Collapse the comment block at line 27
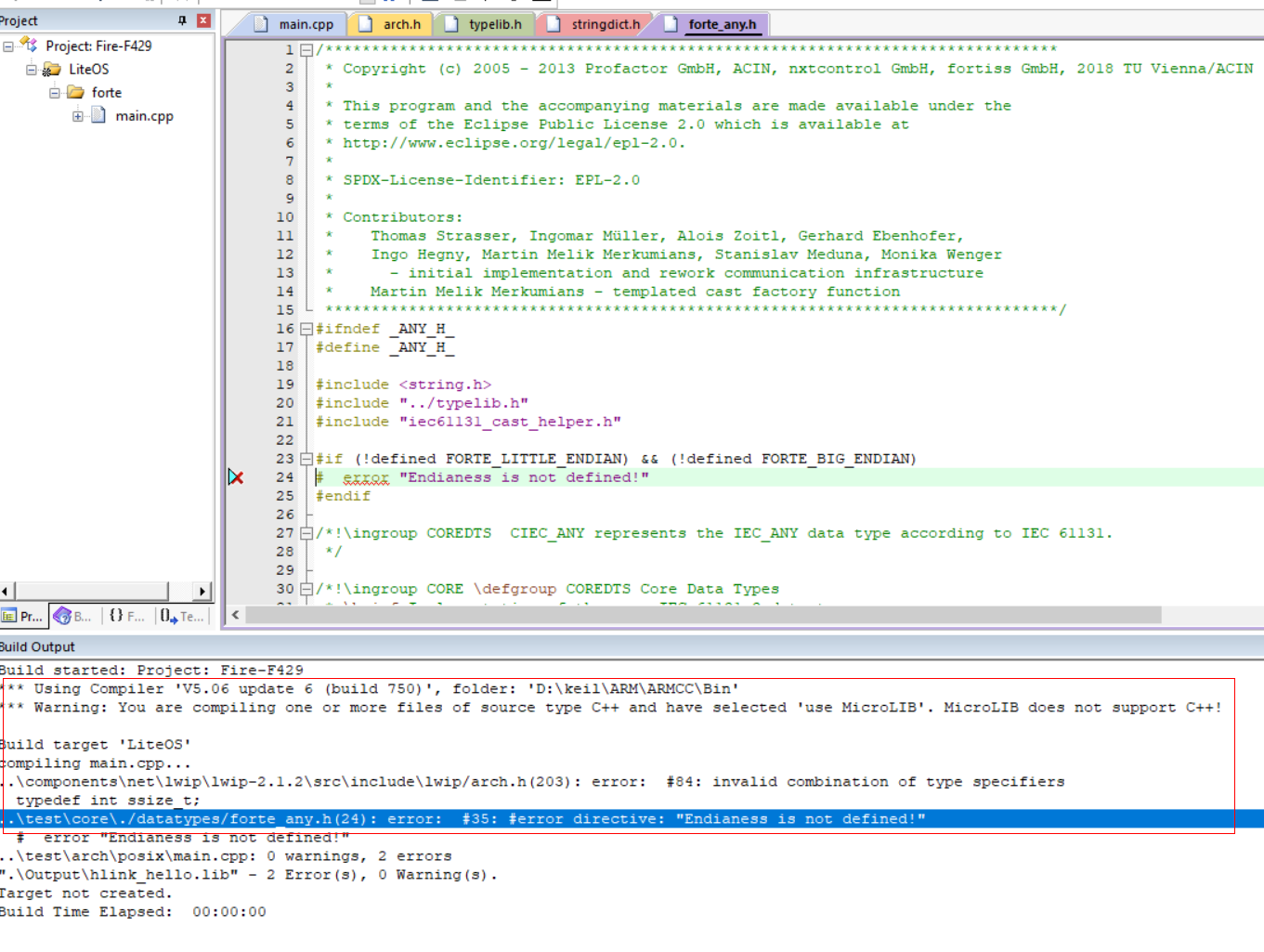Screen dimensions: 1264x952 (306, 533)
